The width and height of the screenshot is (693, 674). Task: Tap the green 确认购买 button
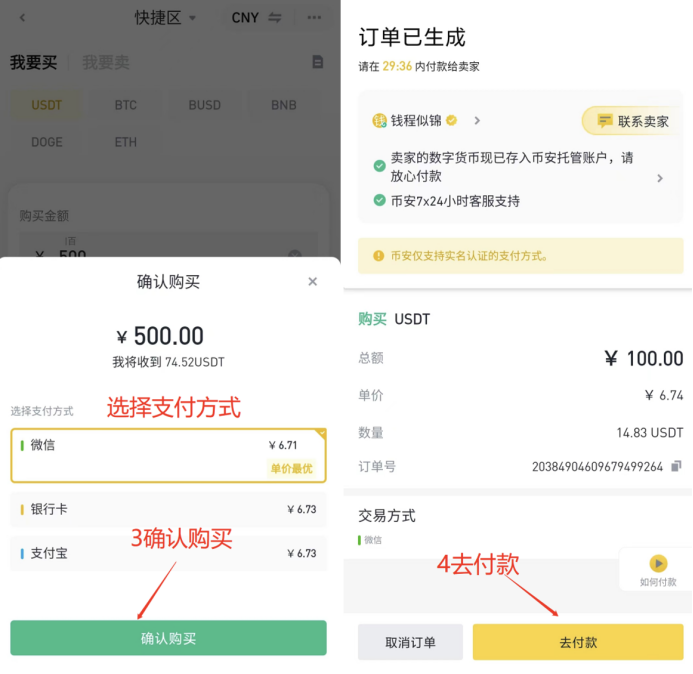coord(168,638)
